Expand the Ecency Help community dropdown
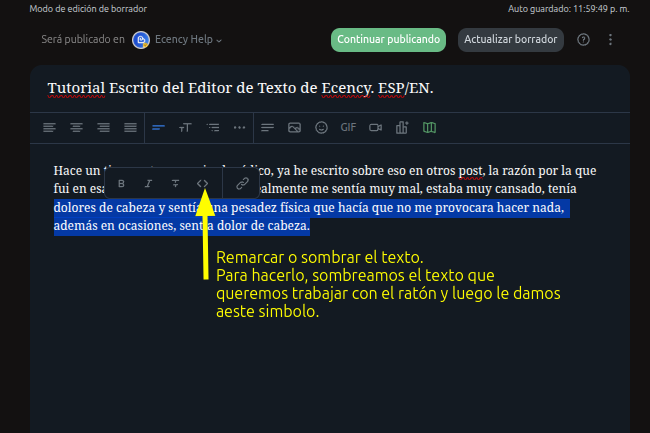This screenshot has width=650, height=433. (x=189, y=40)
